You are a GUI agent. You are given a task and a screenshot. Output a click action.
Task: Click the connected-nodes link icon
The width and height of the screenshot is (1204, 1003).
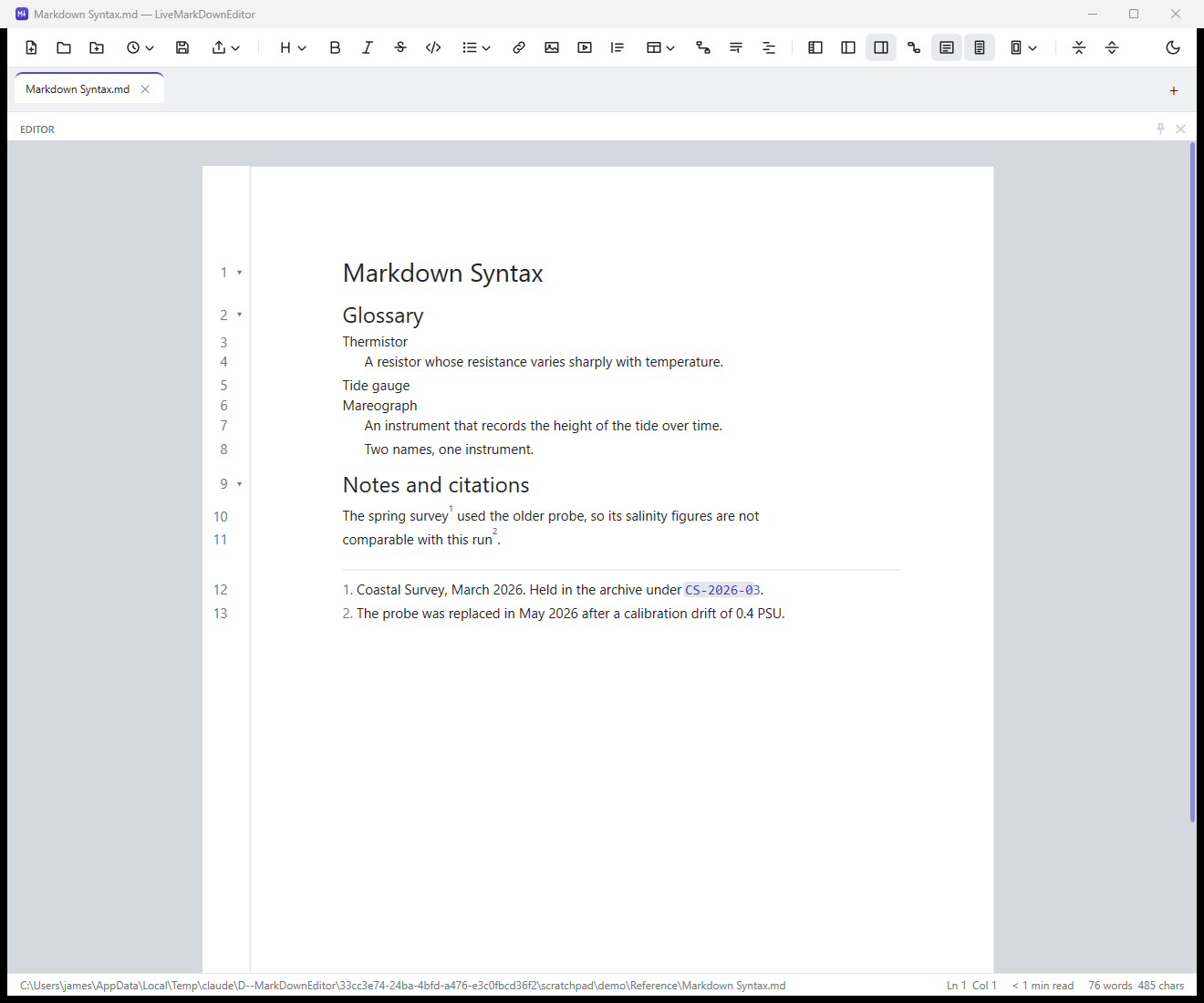point(914,47)
